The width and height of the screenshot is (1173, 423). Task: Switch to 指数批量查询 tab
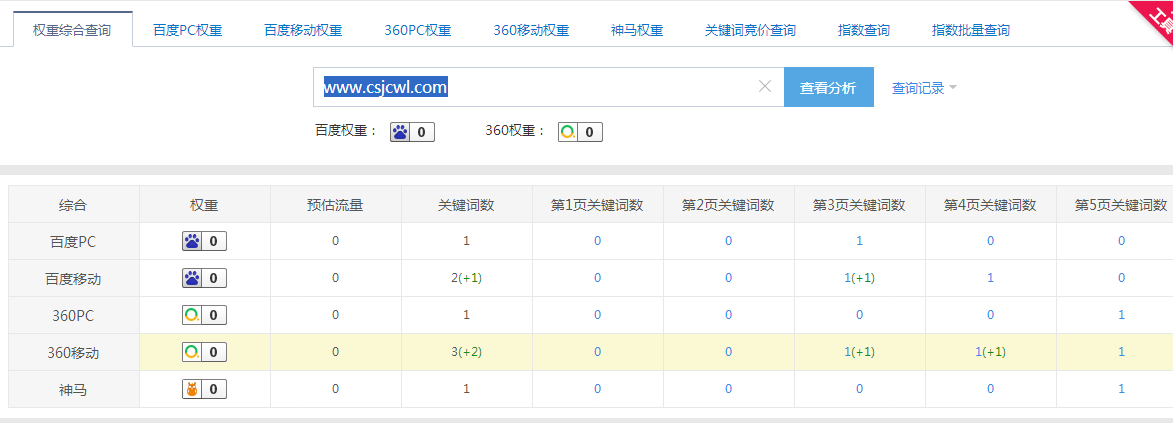(970, 30)
